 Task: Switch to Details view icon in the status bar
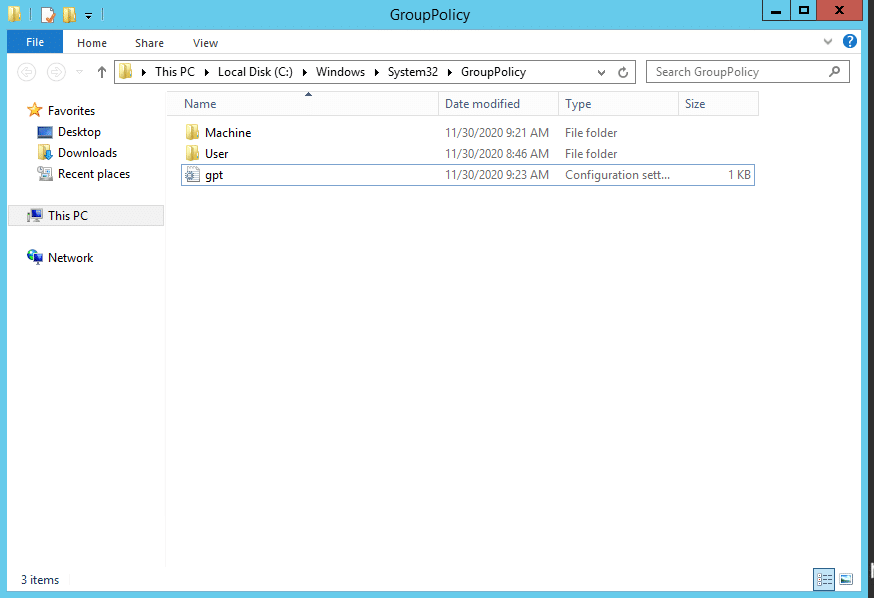824,580
